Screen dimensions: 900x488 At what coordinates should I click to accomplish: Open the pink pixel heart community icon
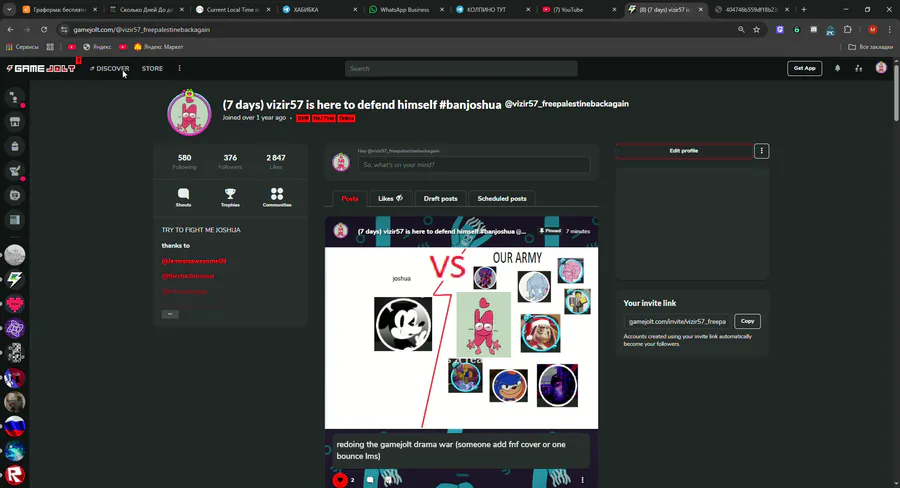pyautogui.click(x=15, y=304)
